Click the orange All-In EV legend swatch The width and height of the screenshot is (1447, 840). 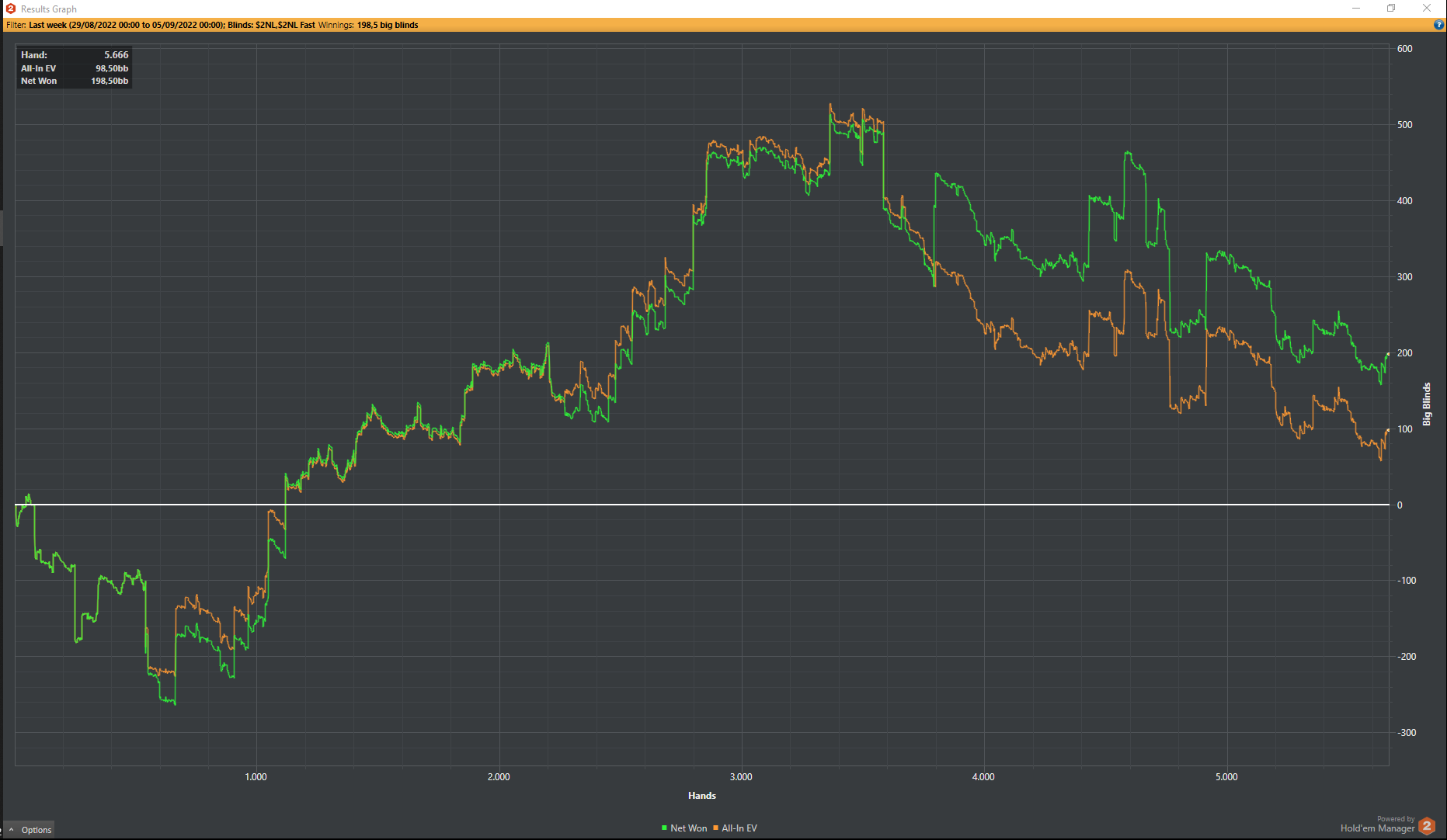click(715, 828)
